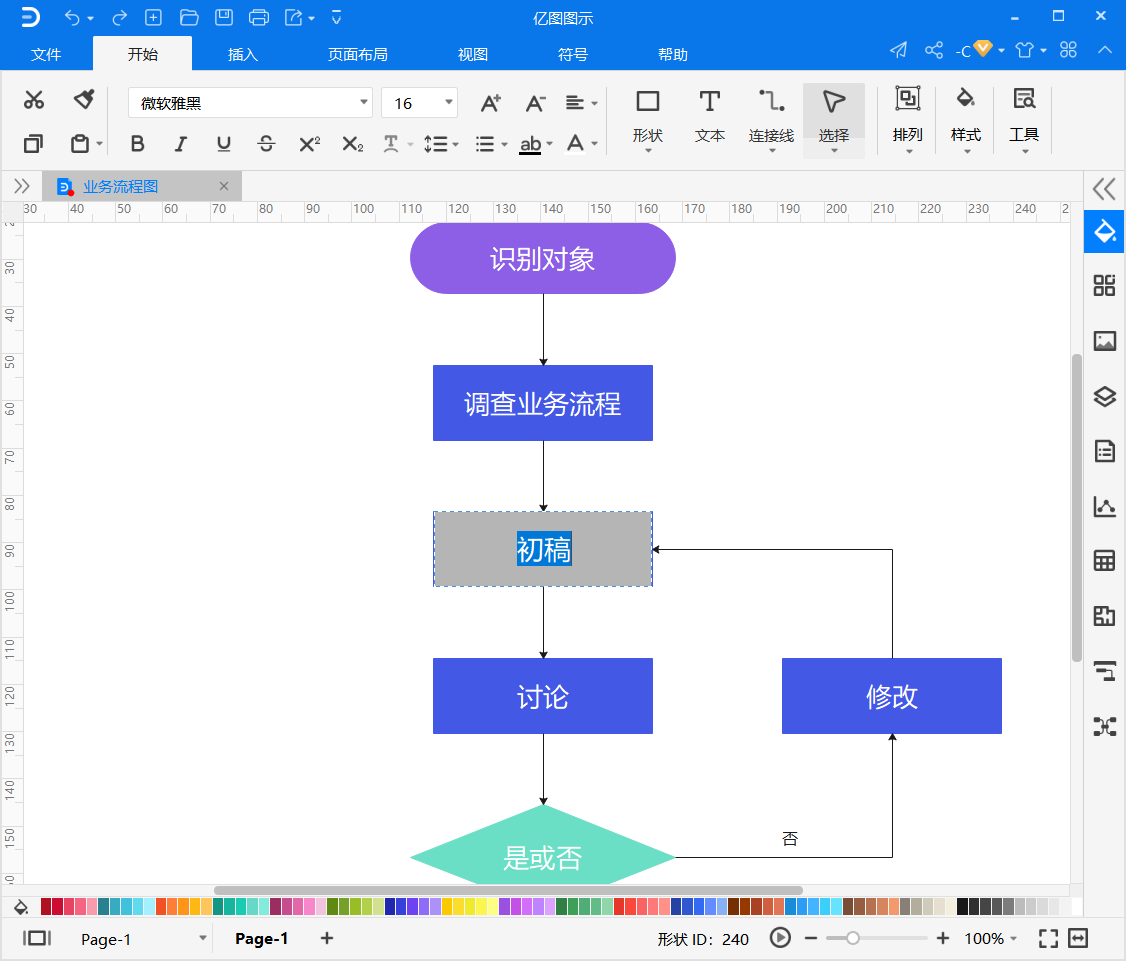The width and height of the screenshot is (1126, 961).
Task: Select the 选择 selection tool
Action: click(x=834, y=119)
